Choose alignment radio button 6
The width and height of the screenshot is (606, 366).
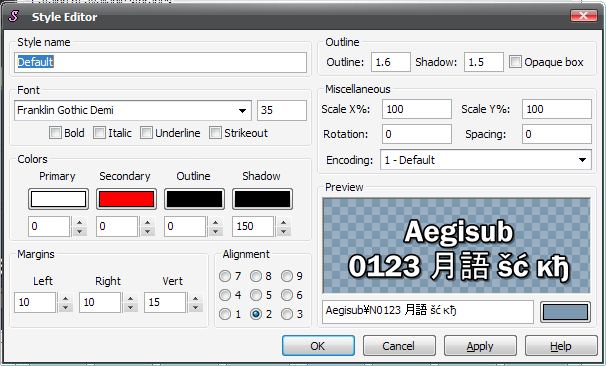pos(287,295)
